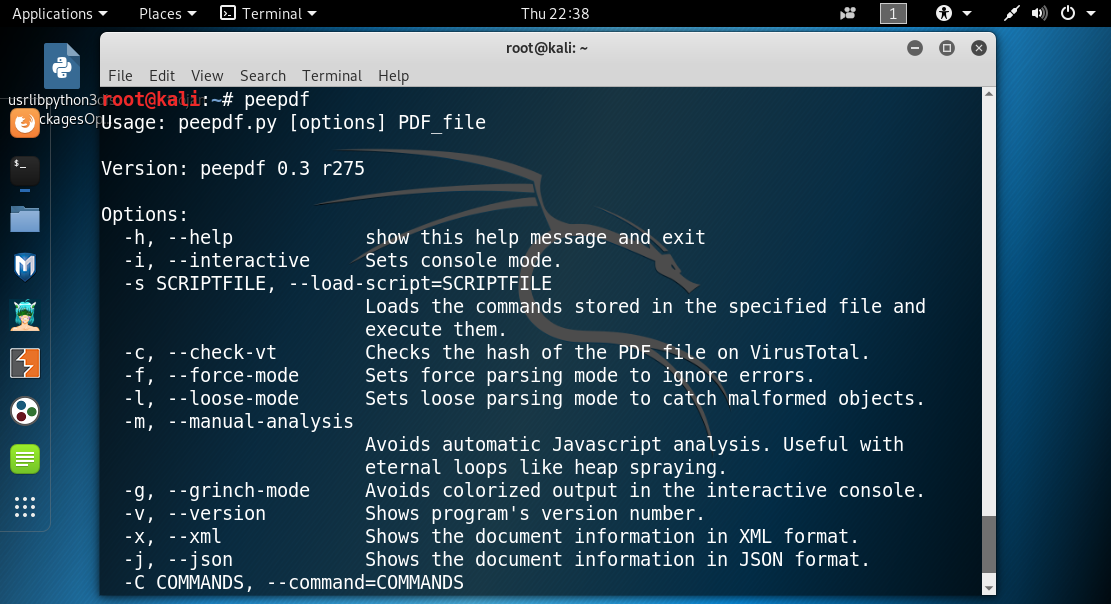Open Applications menu

(60, 13)
